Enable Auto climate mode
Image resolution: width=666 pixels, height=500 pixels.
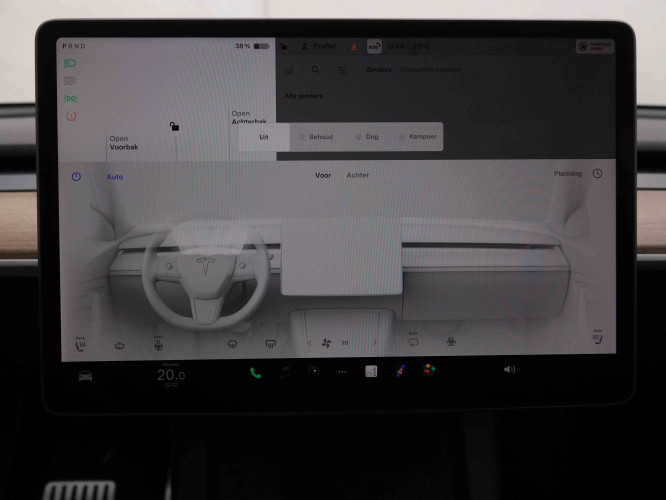click(115, 177)
